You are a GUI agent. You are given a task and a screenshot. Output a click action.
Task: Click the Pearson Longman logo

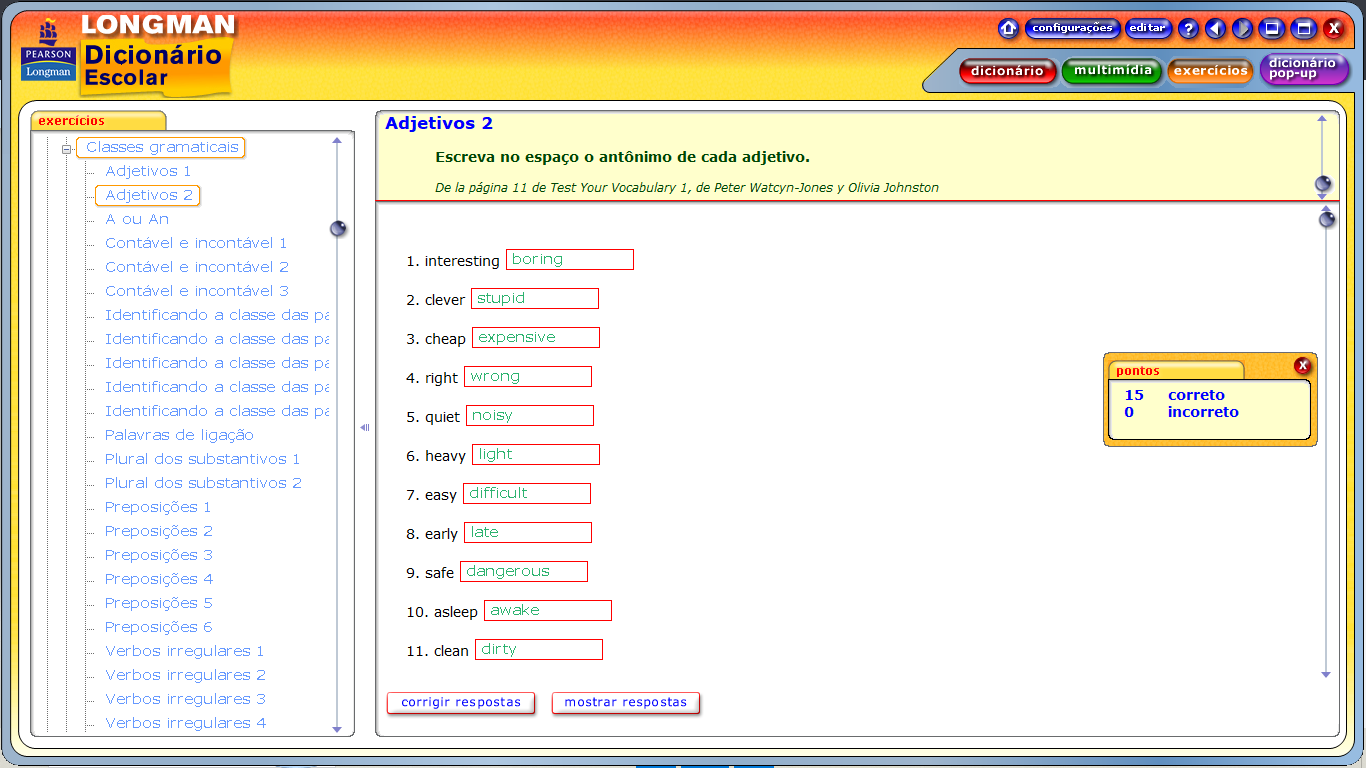click(x=48, y=49)
